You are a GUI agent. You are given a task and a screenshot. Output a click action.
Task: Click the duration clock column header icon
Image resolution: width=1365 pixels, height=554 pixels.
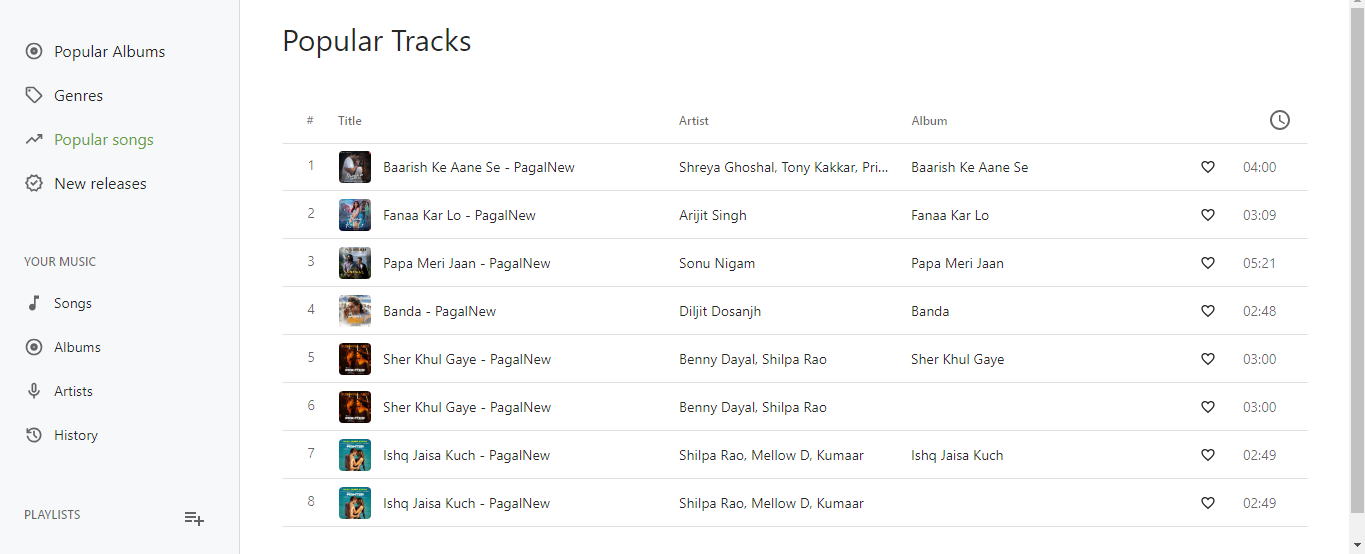[x=1279, y=120]
